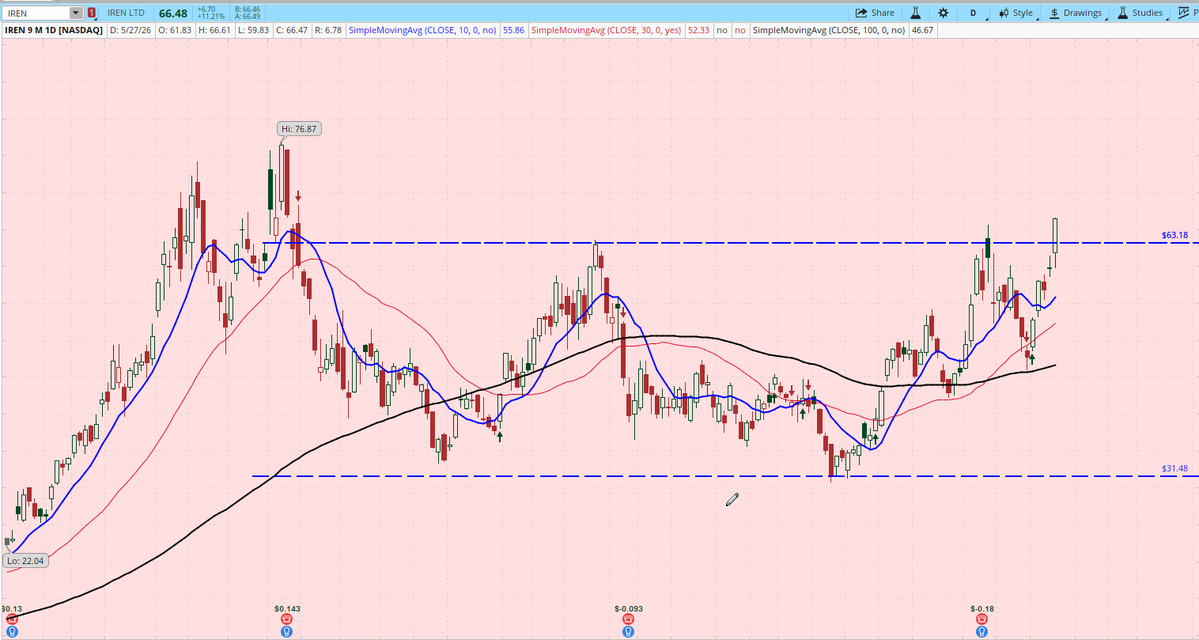1199x640 pixels.
Task: Click the red earnings phone icon under $-0.18
Action: [x=982, y=619]
